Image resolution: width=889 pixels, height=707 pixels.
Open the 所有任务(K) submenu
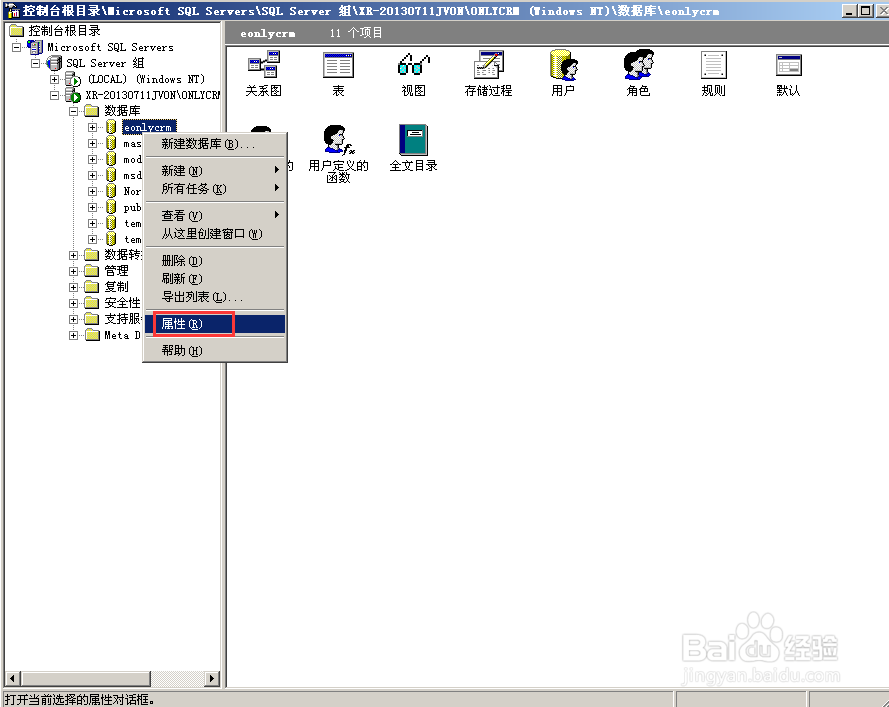coord(215,188)
